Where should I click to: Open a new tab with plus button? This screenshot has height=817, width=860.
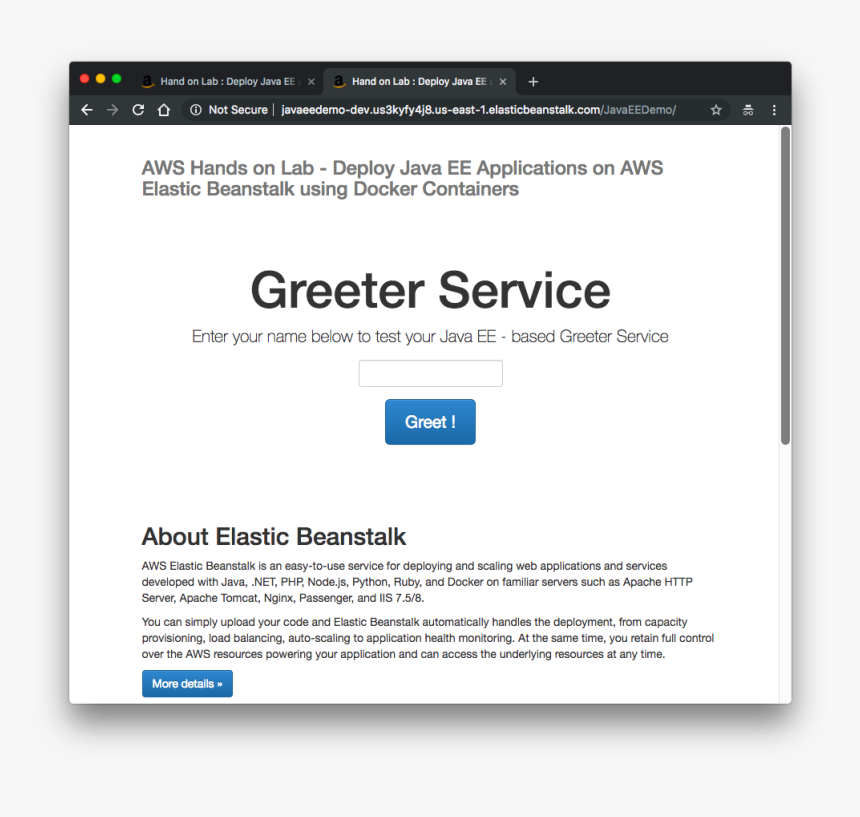tap(533, 82)
